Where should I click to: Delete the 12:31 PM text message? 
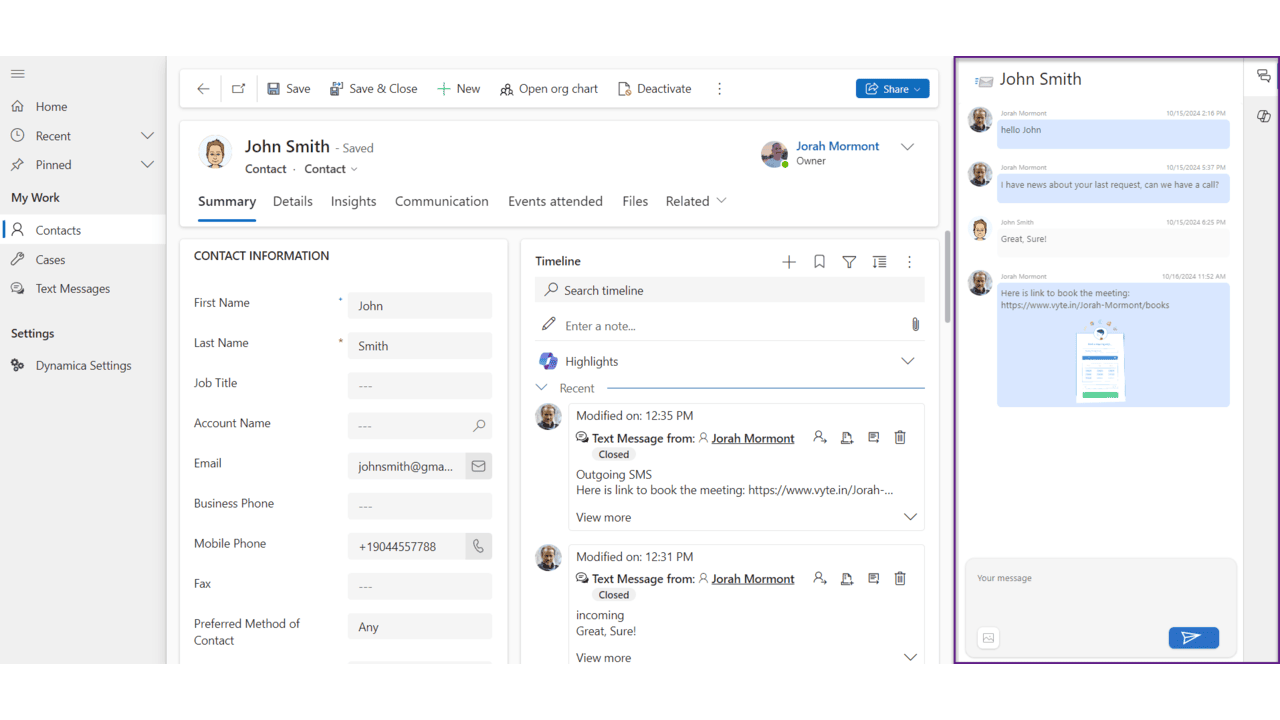[900, 578]
